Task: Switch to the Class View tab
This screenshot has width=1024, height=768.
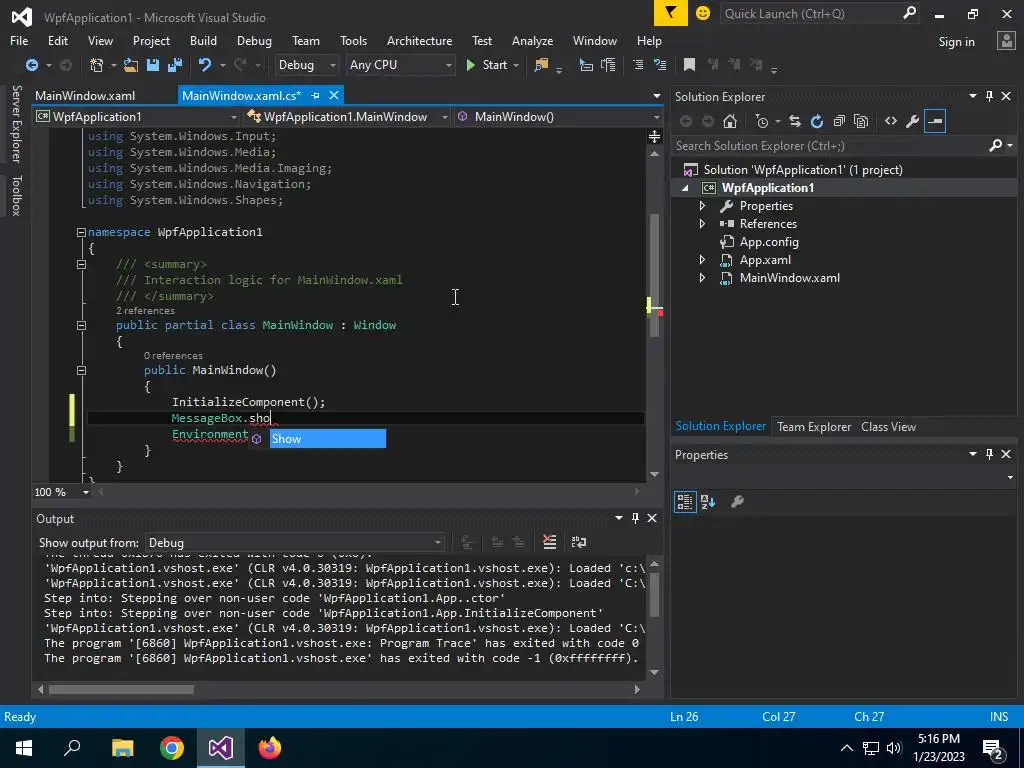Action: 888,427
